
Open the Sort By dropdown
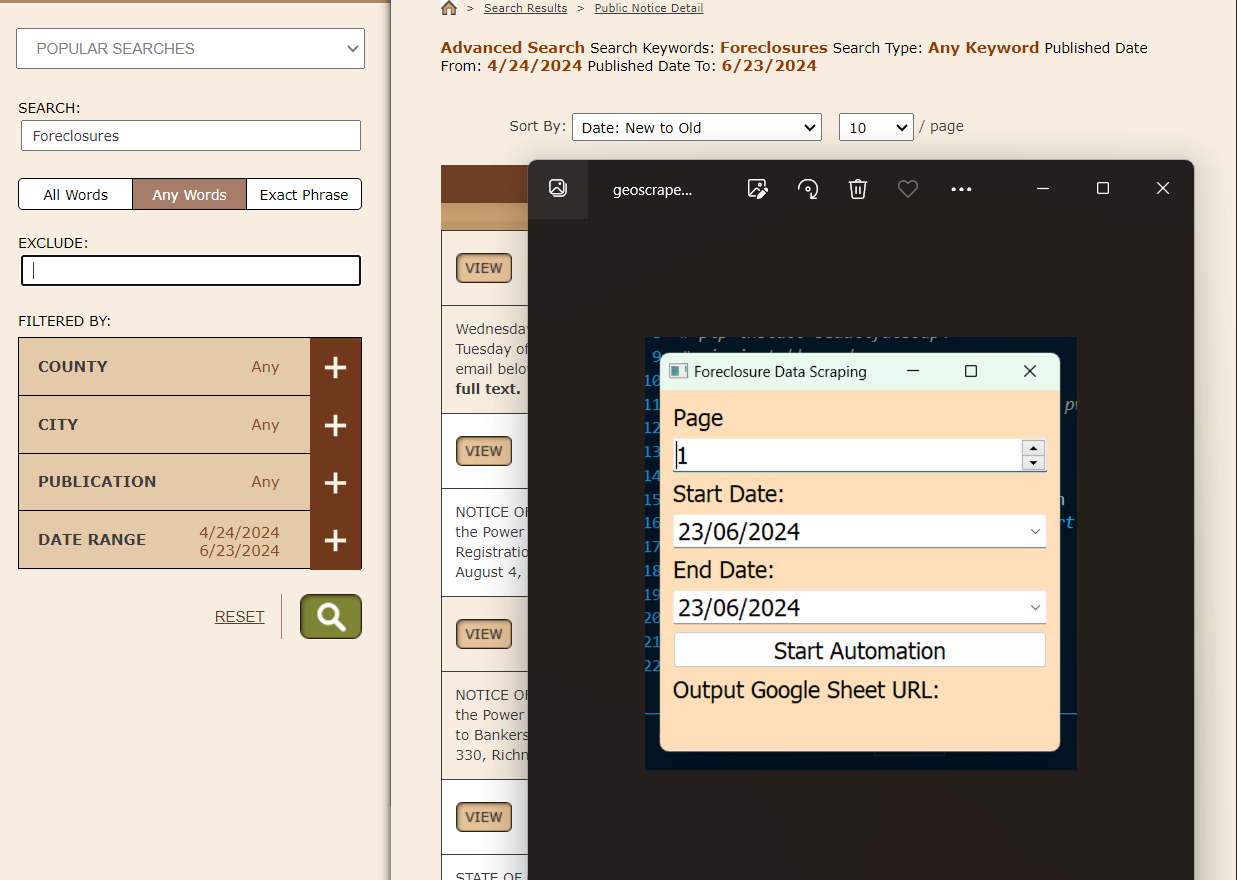click(x=696, y=128)
